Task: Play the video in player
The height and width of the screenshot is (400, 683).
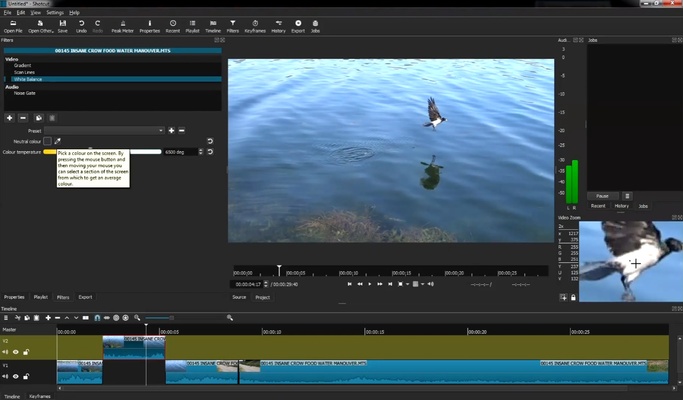Action: point(370,284)
